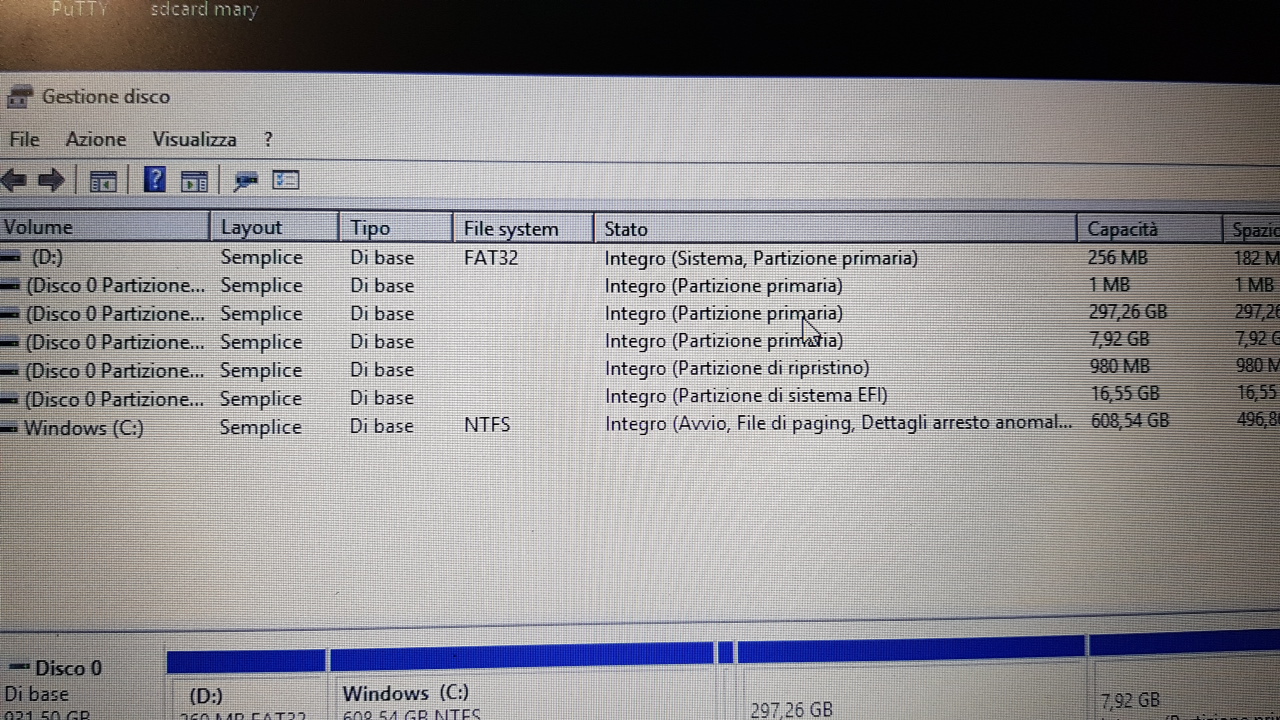The image size is (1280, 720).
Task: Toggle the console tree pane visibility
Action: coord(103,180)
